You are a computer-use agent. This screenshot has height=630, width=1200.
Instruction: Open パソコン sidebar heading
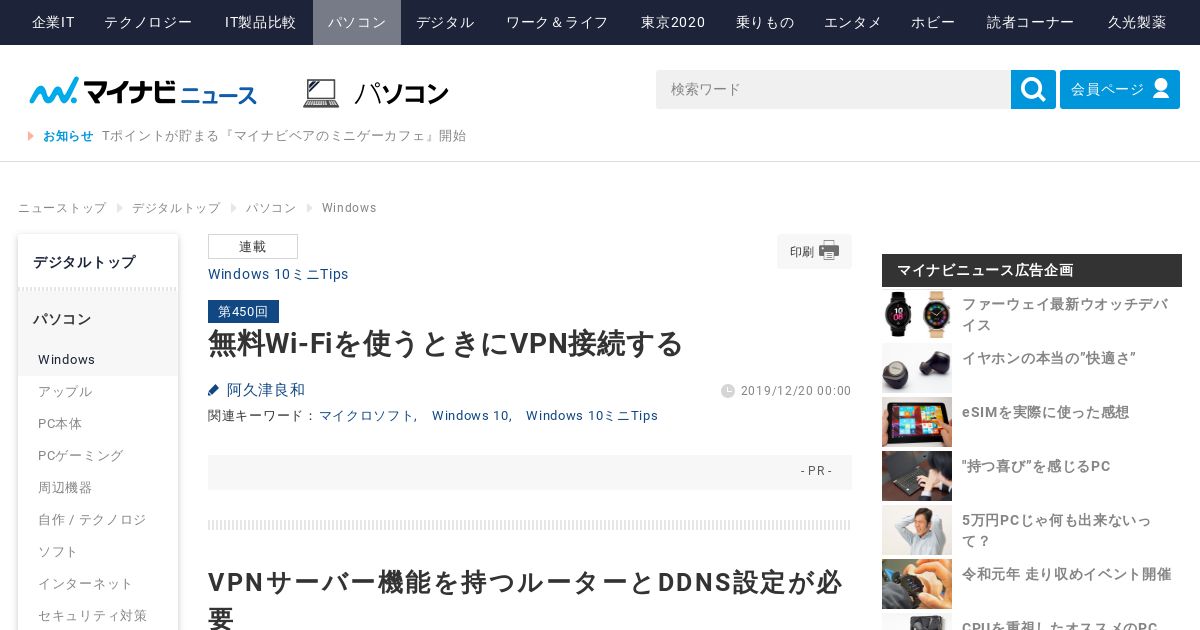[x=98, y=319]
